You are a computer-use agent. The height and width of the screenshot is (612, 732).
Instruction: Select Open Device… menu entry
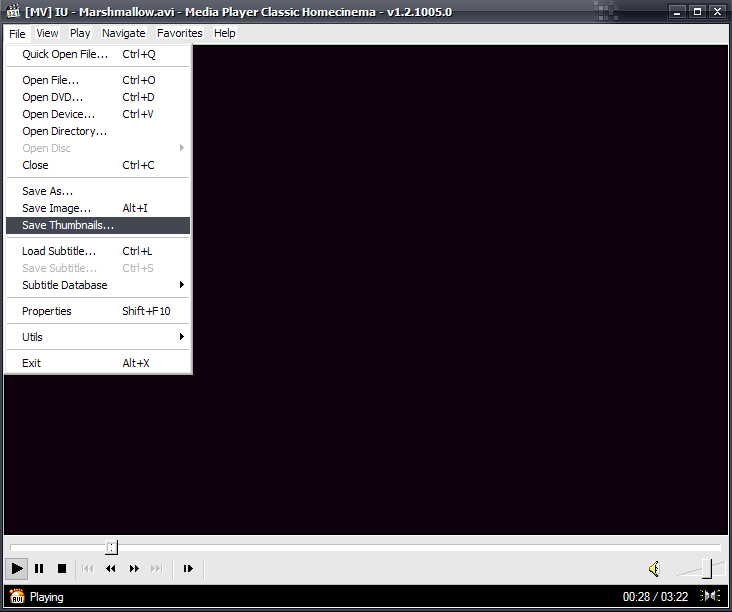click(x=98, y=114)
